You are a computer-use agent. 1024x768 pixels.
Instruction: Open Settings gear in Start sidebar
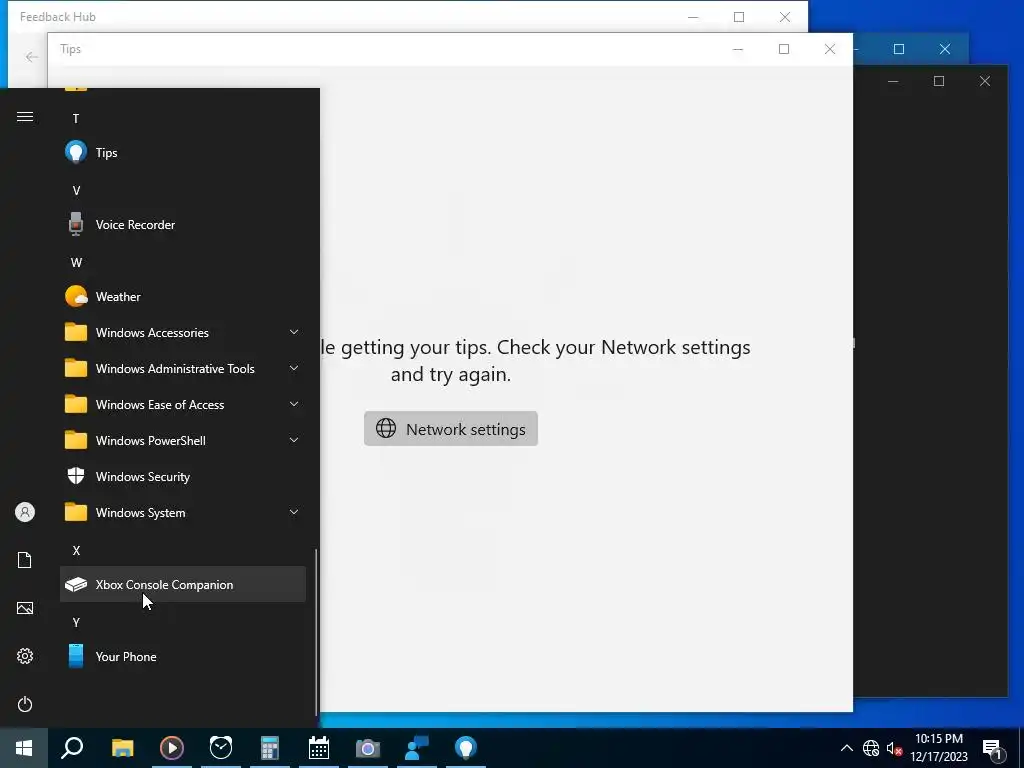(25, 656)
